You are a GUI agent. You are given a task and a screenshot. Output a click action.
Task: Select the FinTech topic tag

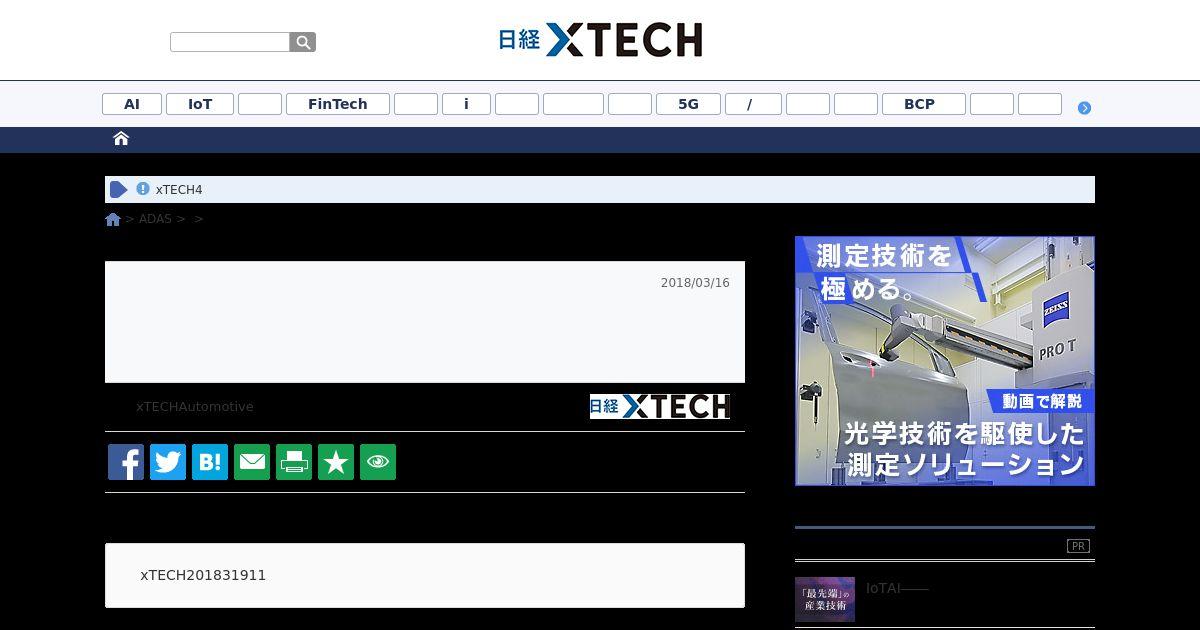pos(338,104)
